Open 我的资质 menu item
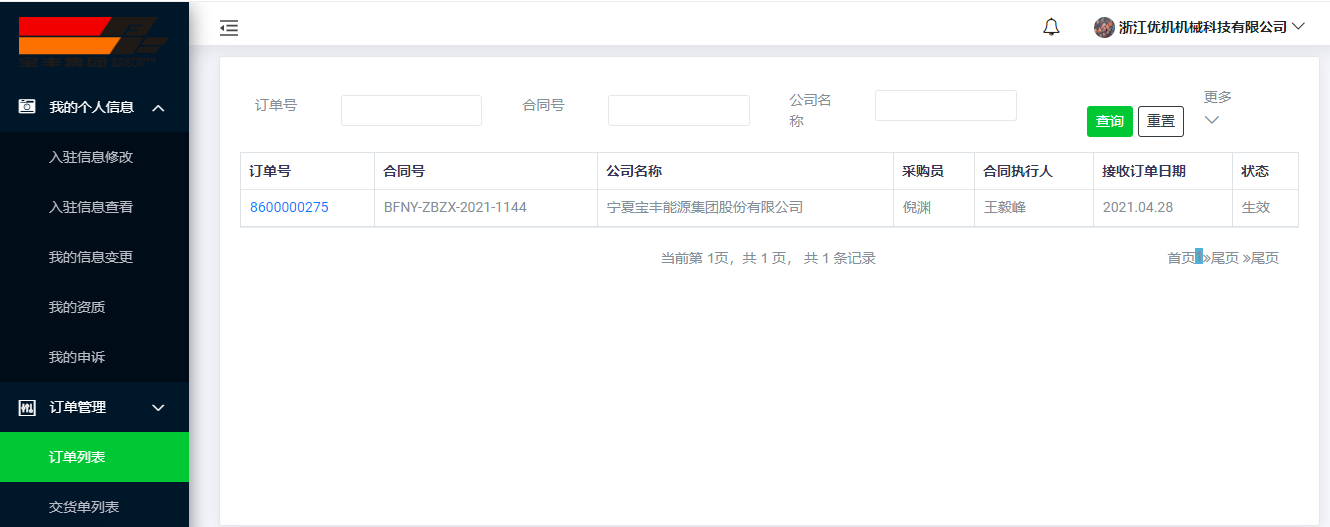 [77, 307]
